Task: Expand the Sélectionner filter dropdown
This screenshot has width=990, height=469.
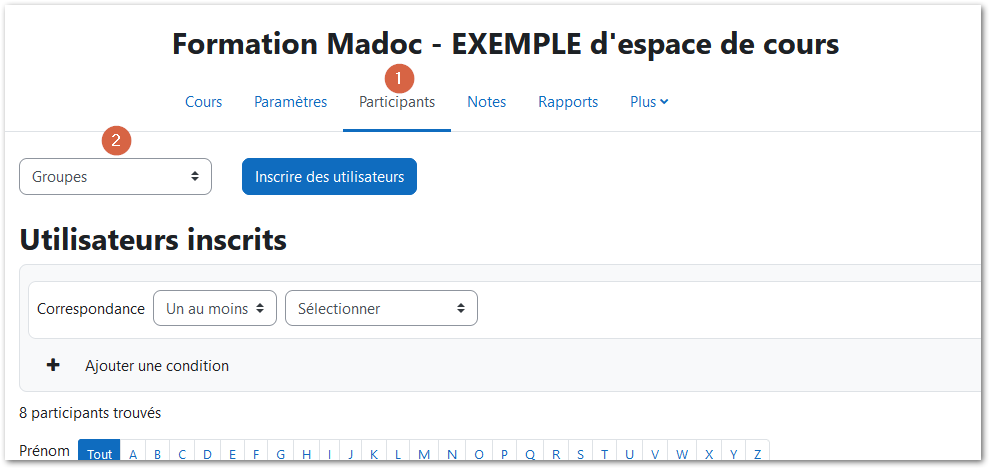Action: point(381,308)
